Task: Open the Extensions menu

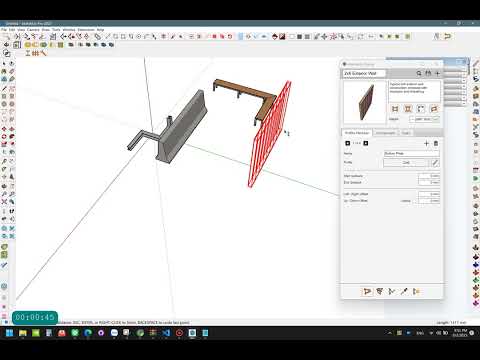Action: [x=86, y=30]
